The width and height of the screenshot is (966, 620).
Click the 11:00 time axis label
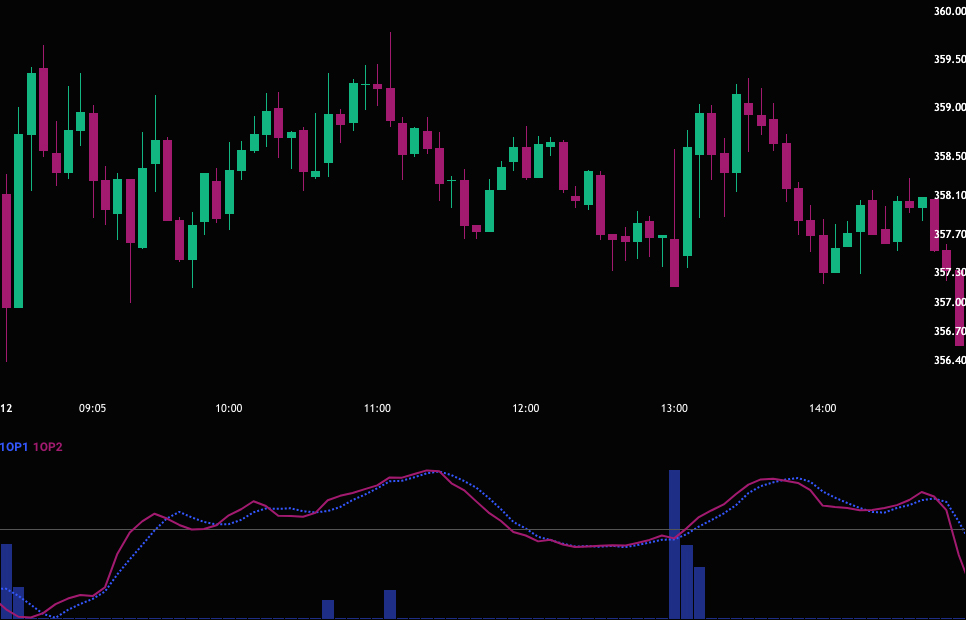[377, 408]
